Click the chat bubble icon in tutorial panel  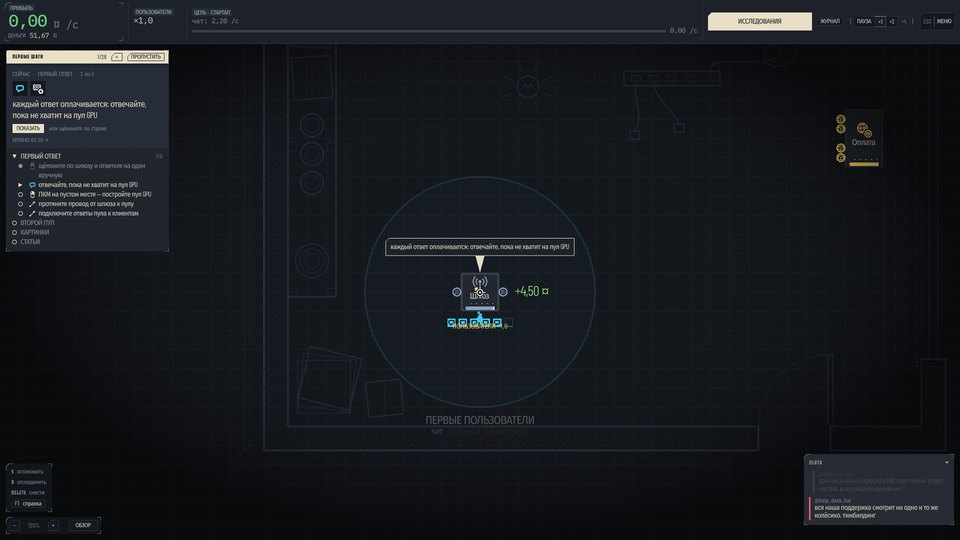pos(20,89)
